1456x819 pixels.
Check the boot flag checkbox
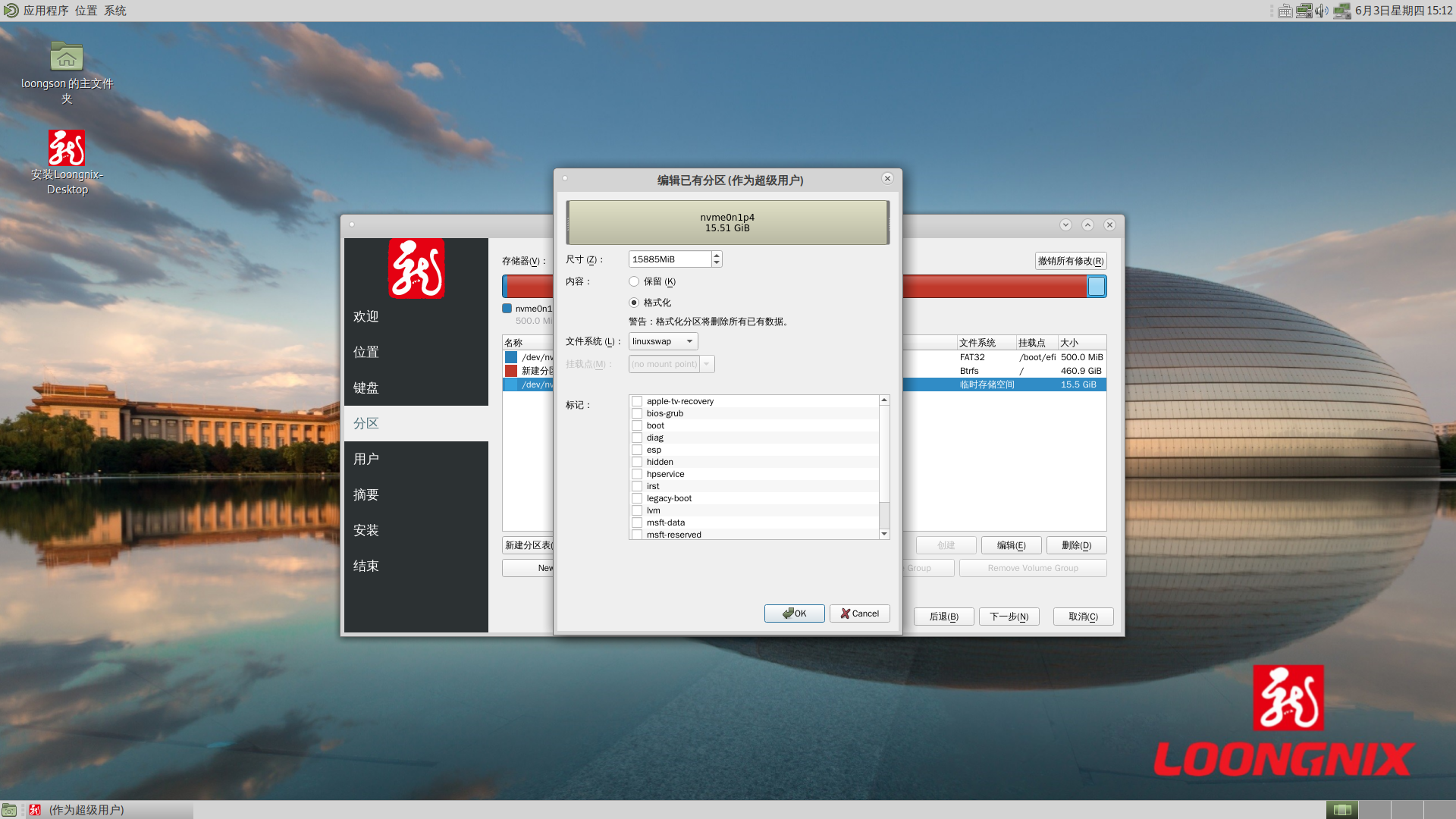pyautogui.click(x=637, y=425)
